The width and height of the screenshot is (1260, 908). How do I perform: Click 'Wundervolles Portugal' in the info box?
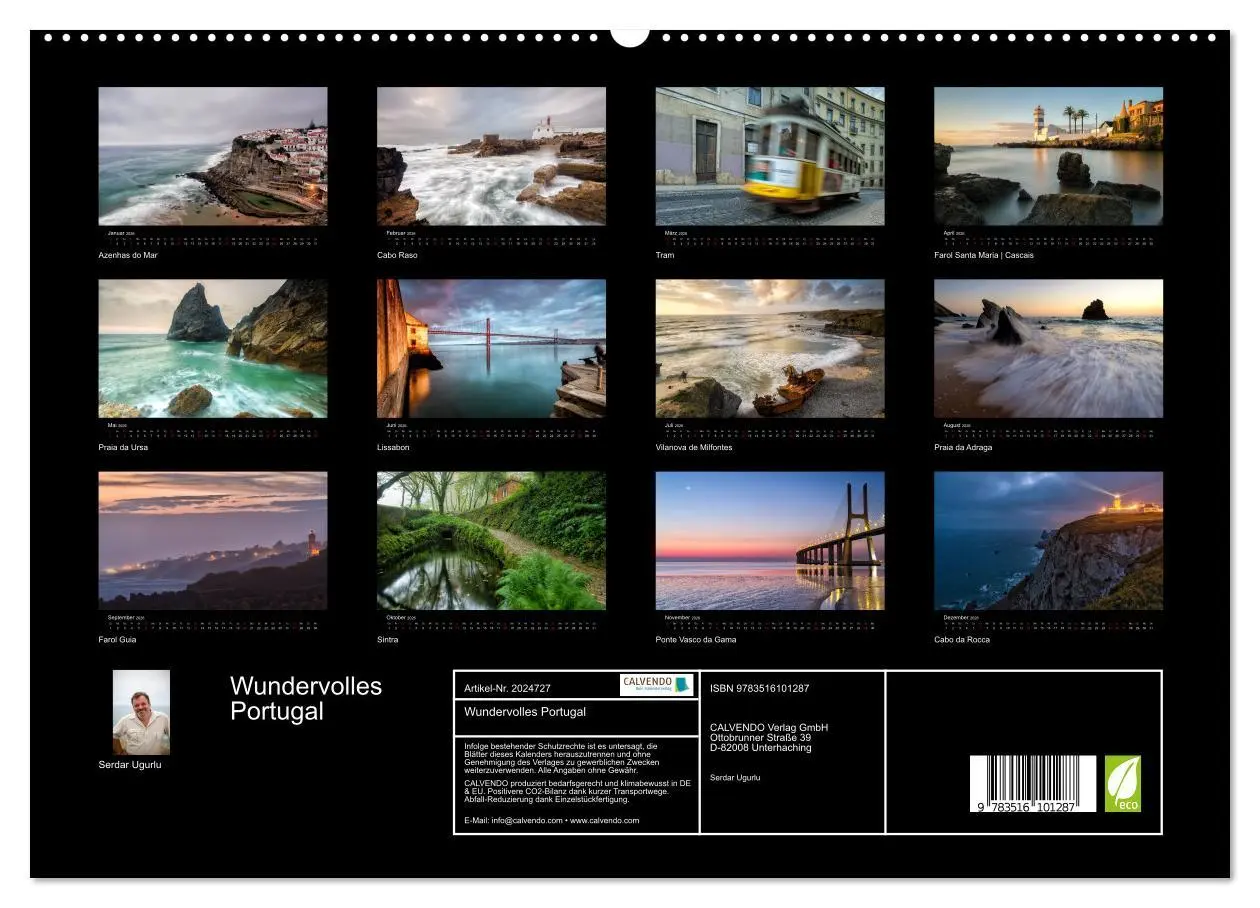click(x=525, y=712)
